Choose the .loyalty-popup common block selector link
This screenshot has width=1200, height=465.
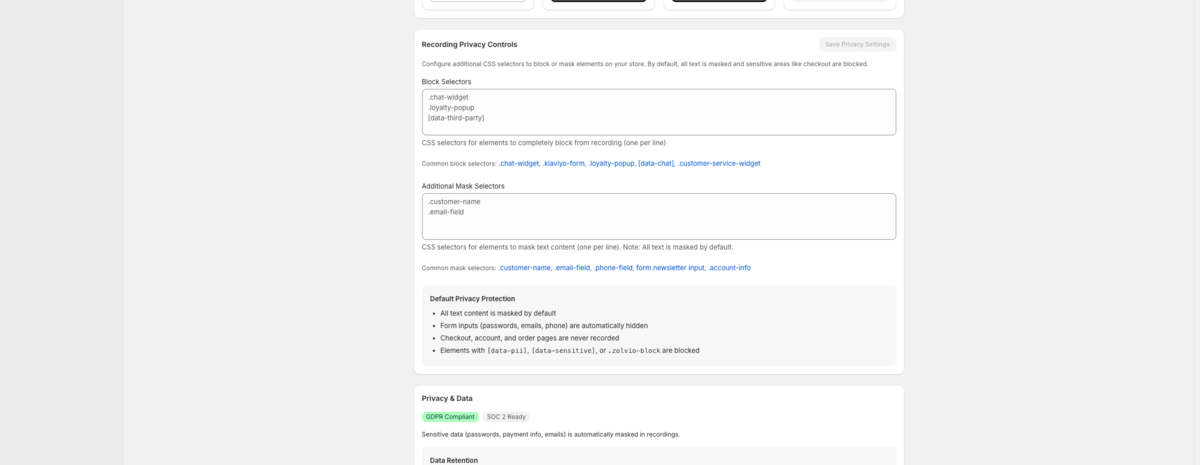611,163
